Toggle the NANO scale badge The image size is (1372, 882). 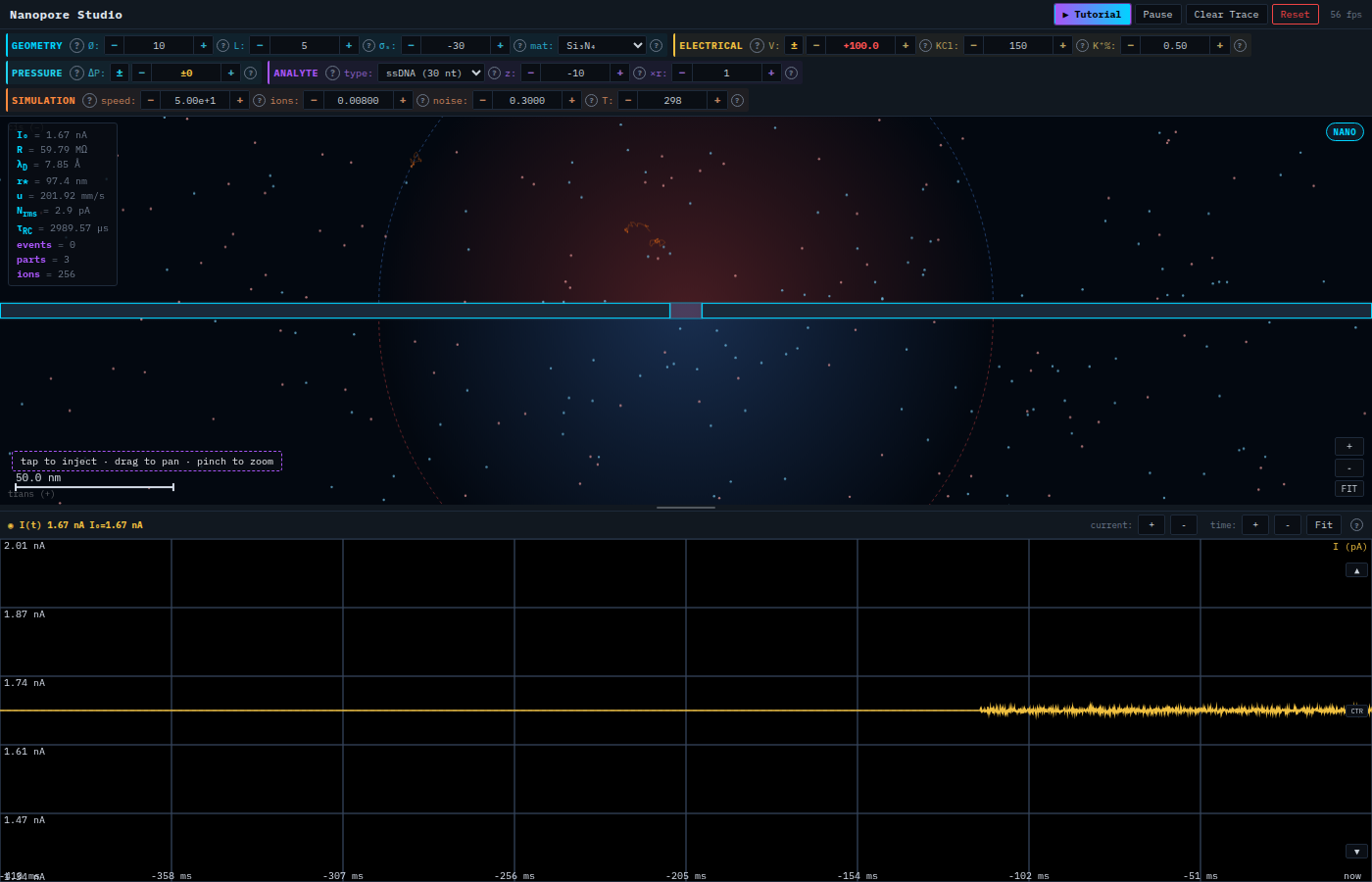click(1345, 132)
